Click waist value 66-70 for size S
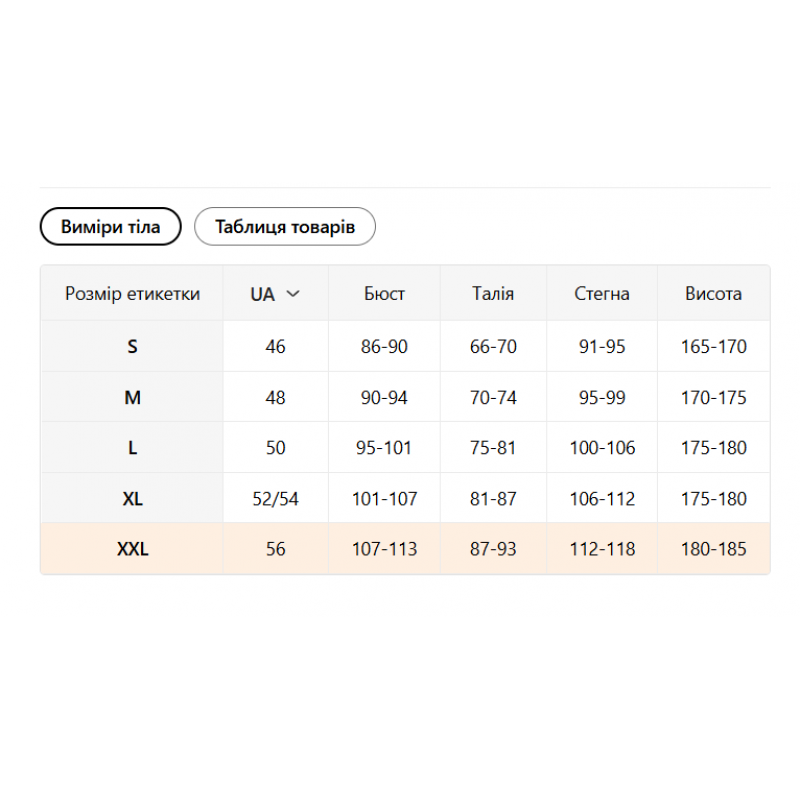This screenshot has width=800, height=800. click(493, 346)
